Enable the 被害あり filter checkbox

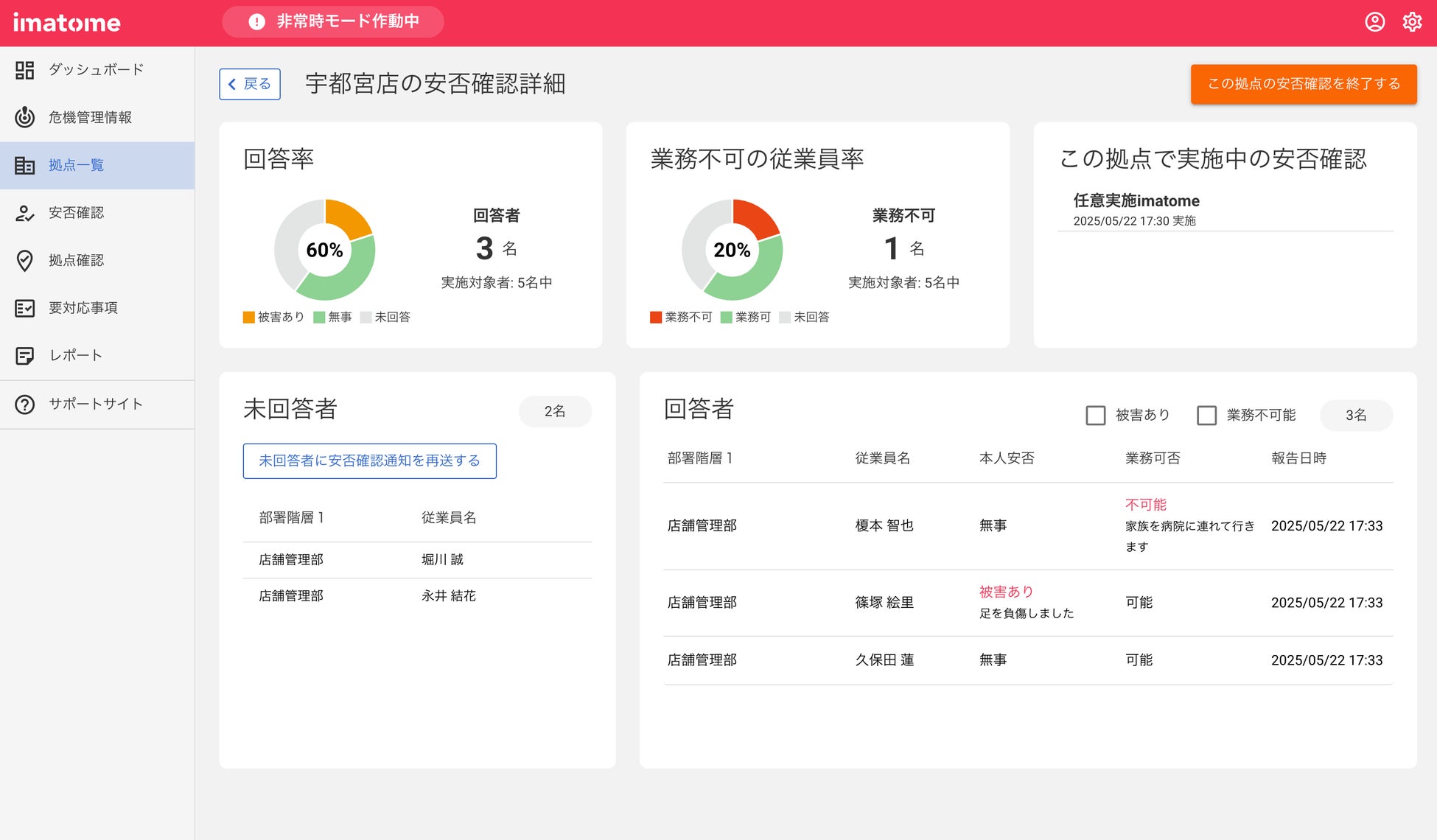pyautogui.click(x=1095, y=416)
